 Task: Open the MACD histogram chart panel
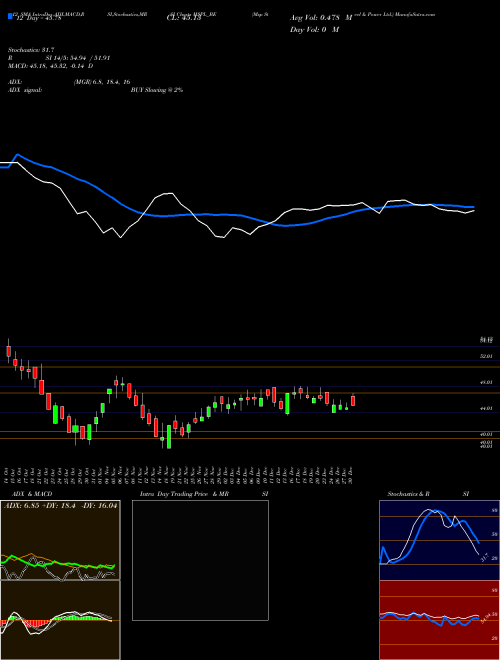(x=60, y=620)
